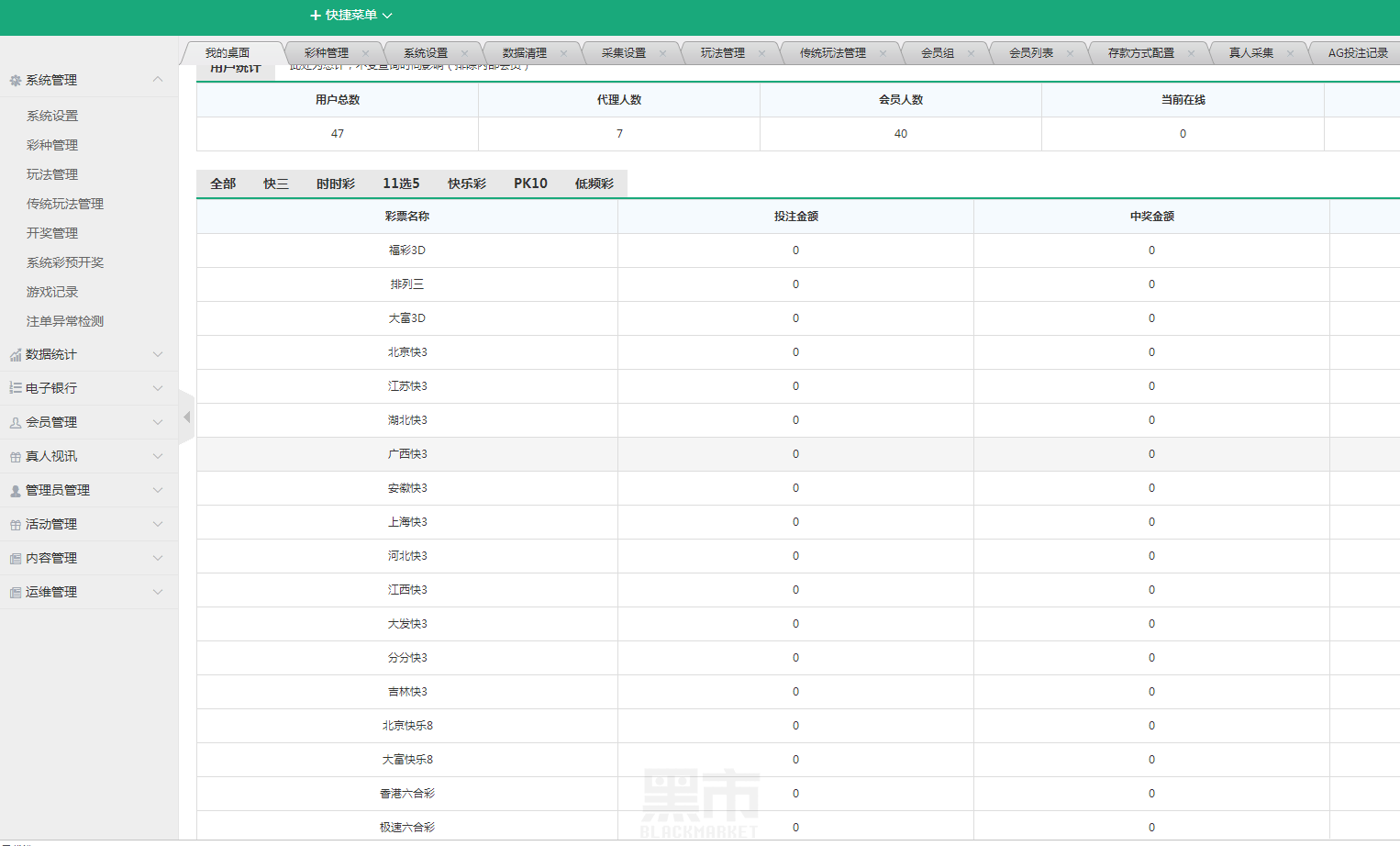The width and height of the screenshot is (1400, 846).
Task: Close the 会员列表 tab
Action: pos(1070,53)
